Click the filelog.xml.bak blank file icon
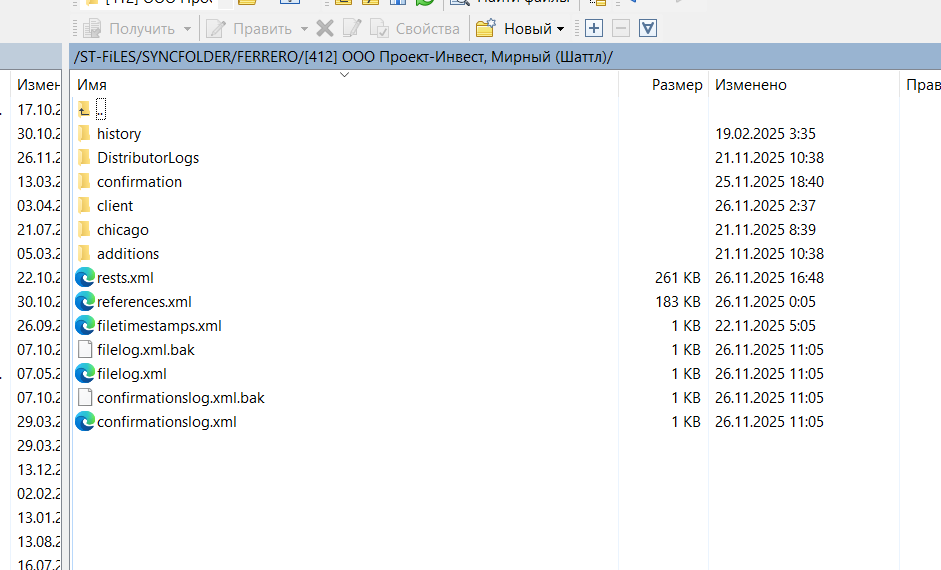The height and width of the screenshot is (570, 941). (85, 349)
